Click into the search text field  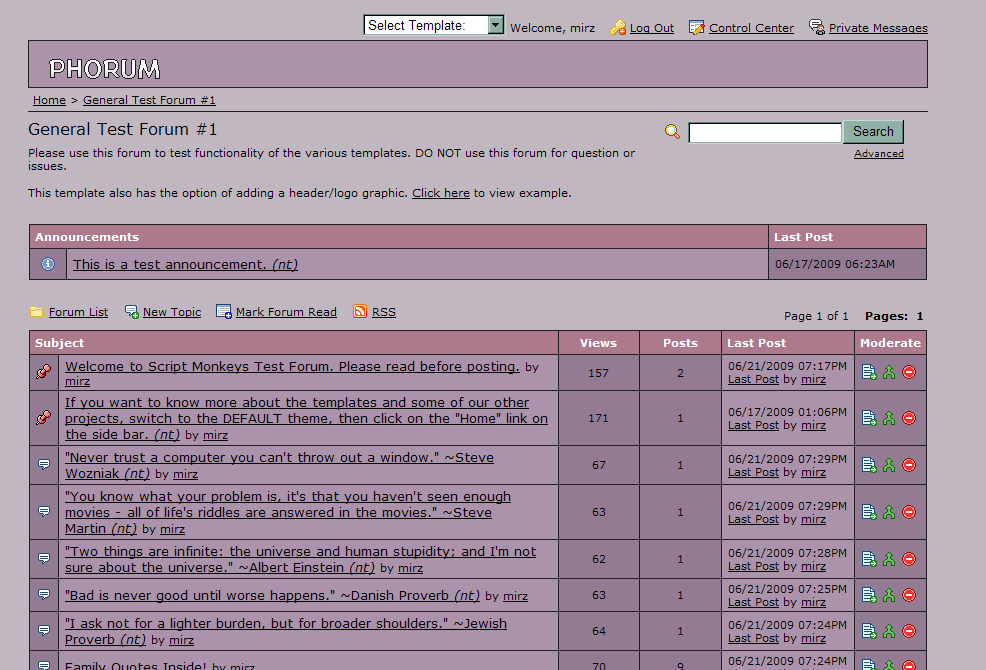765,133
